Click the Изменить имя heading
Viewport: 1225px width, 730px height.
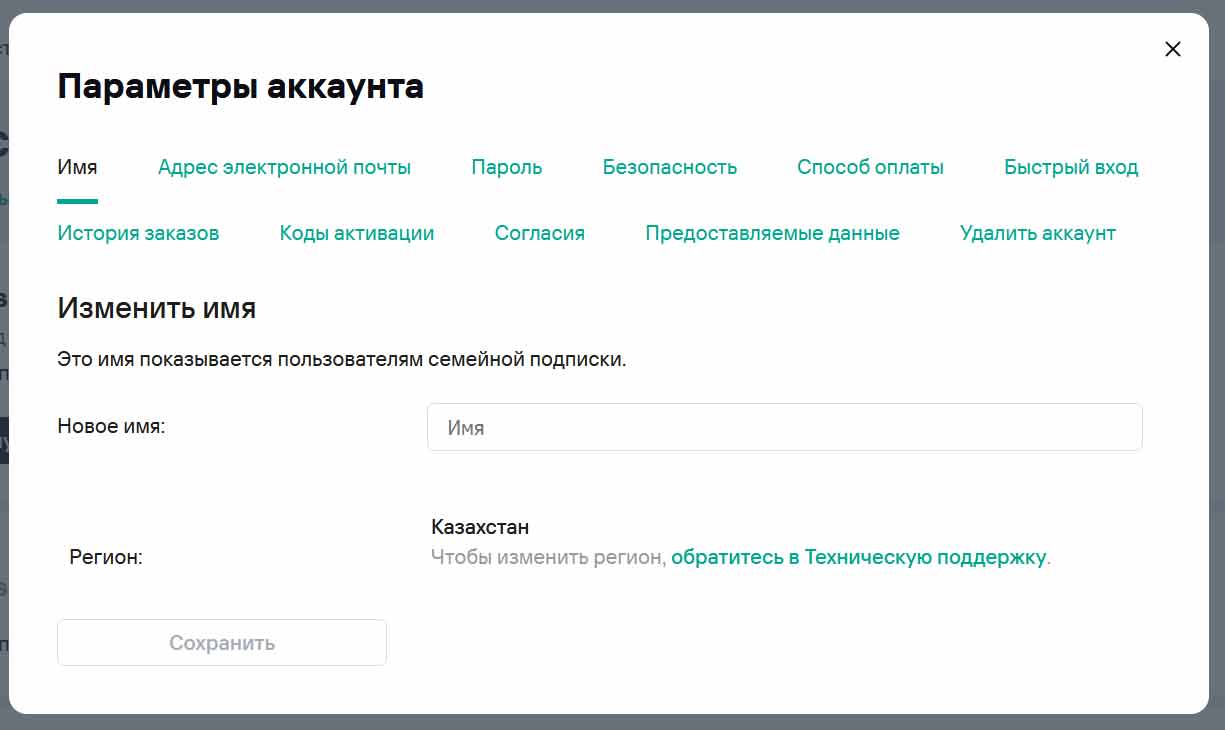pos(157,308)
